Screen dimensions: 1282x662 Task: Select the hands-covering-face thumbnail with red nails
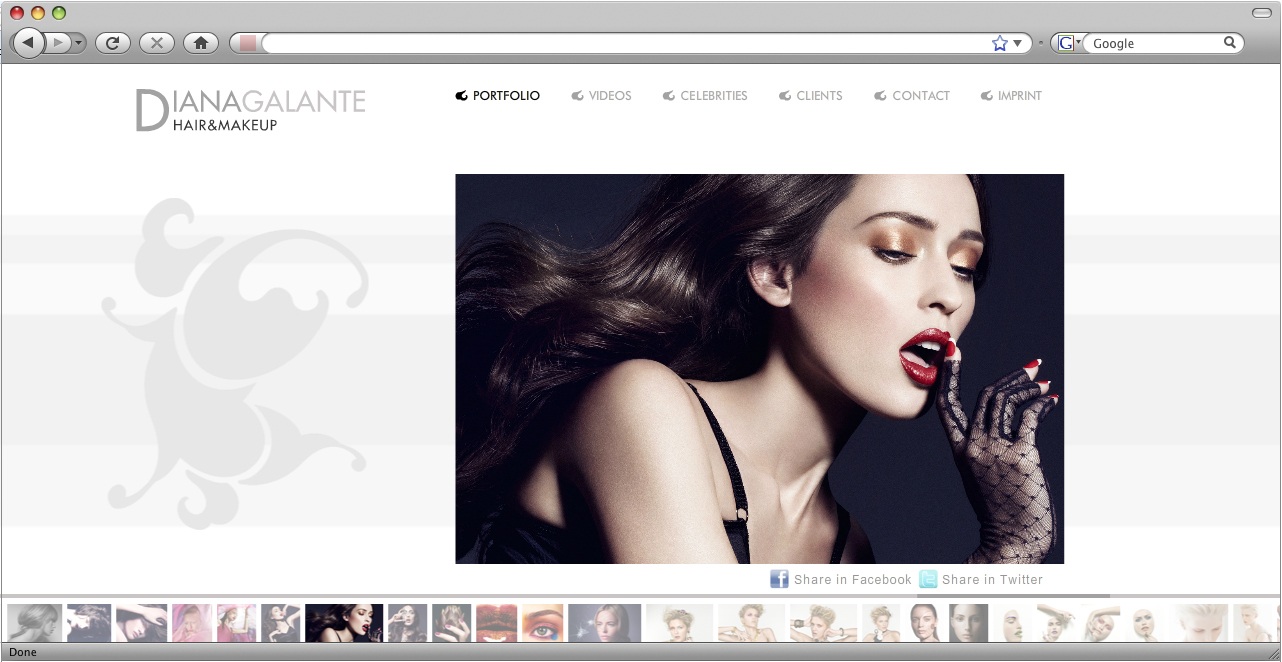(452, 622)
